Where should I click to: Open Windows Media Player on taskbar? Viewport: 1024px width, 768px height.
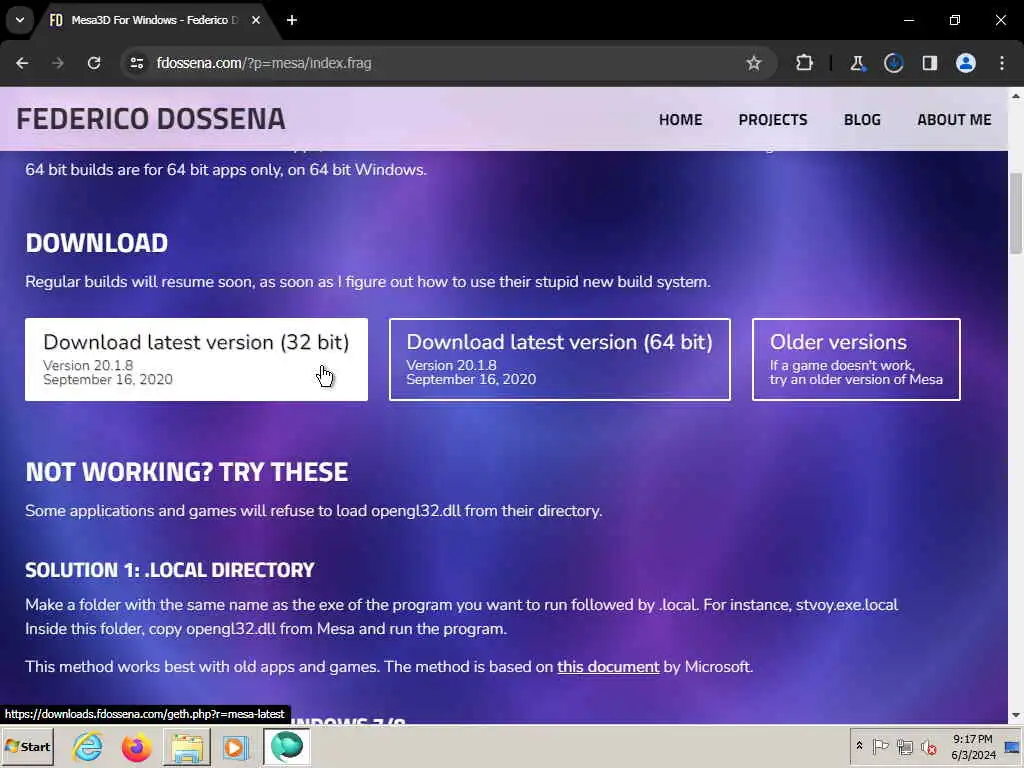(x=235, y=747)
